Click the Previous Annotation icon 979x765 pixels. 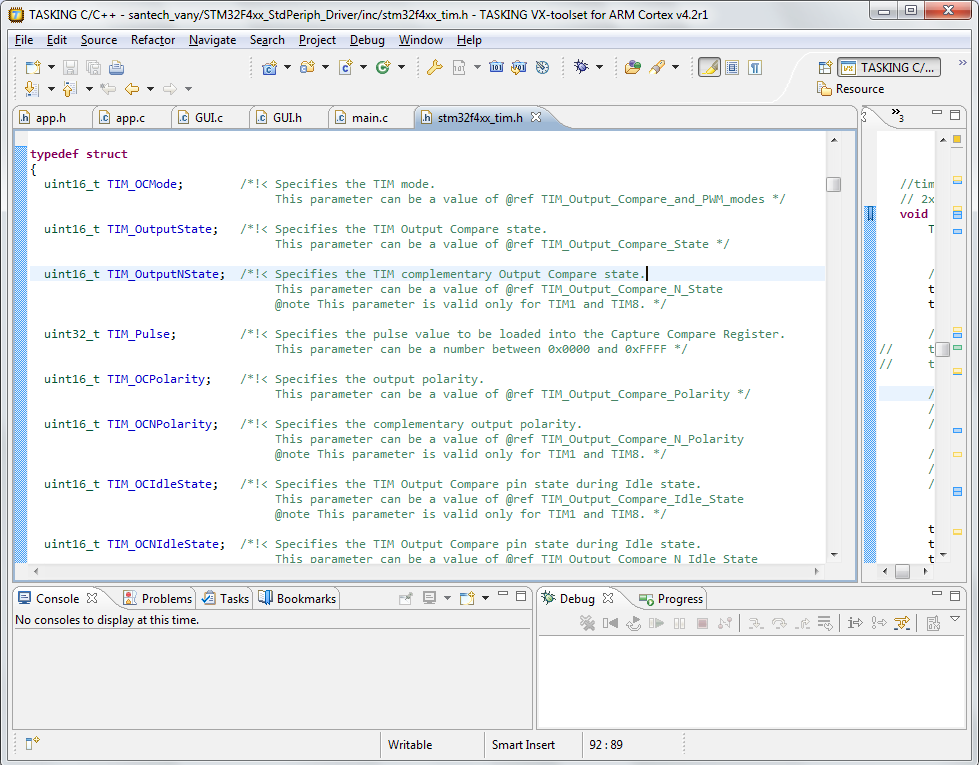click(x=70, y=89)
